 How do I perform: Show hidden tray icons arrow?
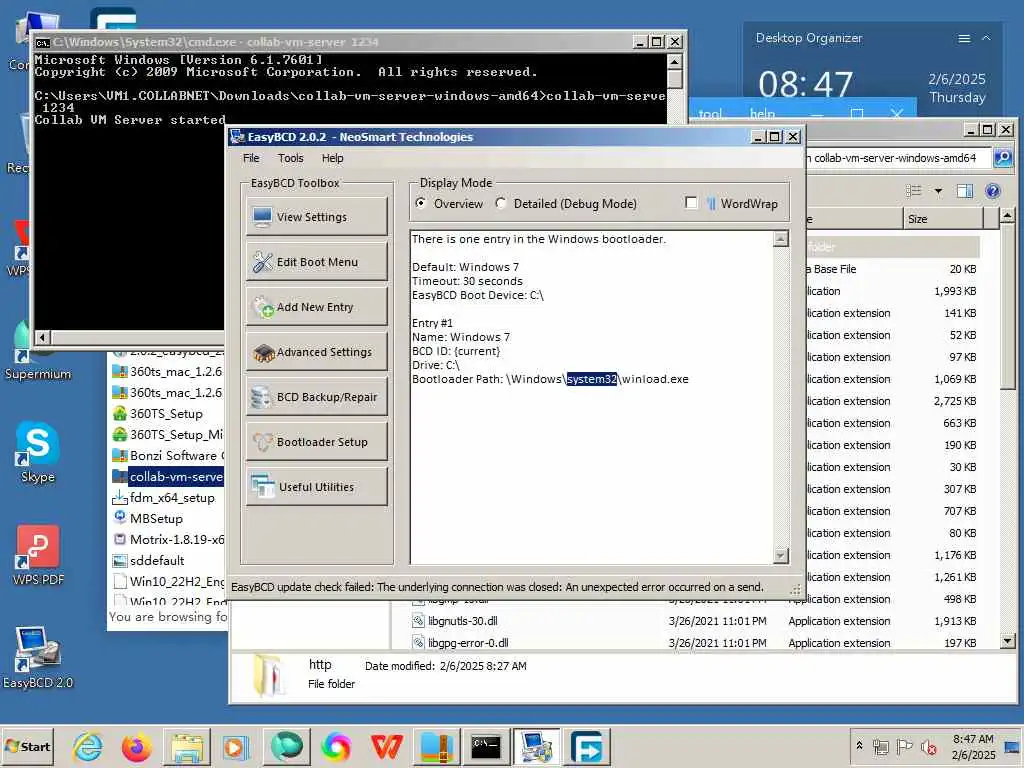(859, 746)
